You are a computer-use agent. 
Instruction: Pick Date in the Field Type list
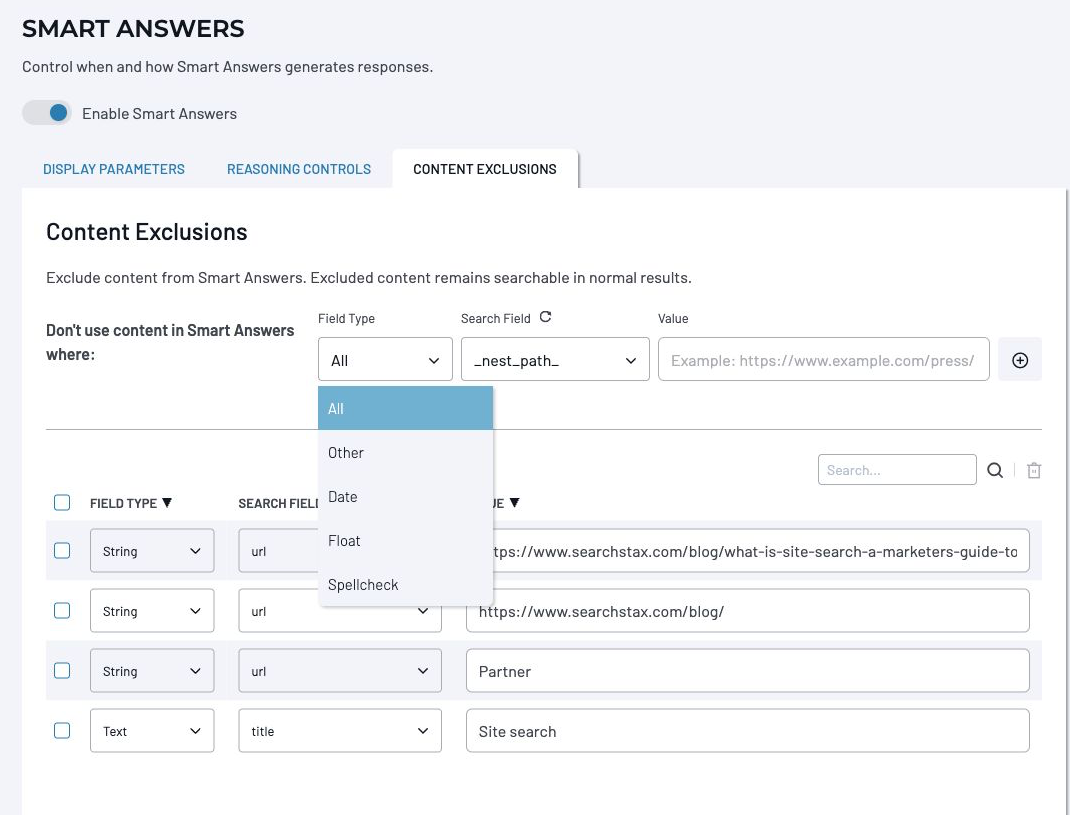tap(405, 496)
